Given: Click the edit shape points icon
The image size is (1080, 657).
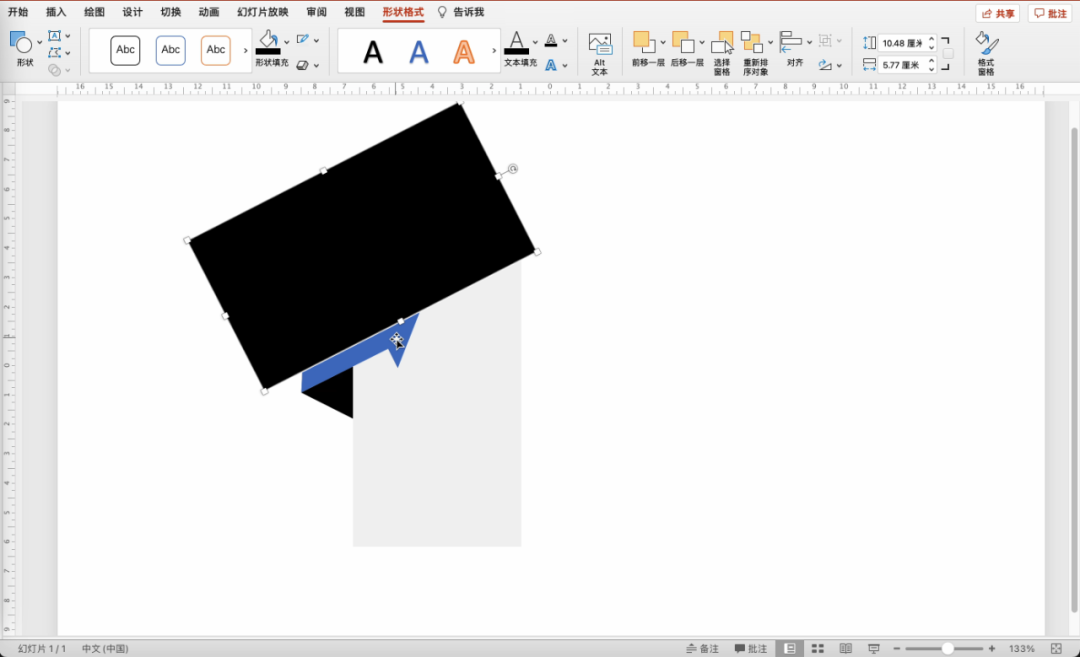Looking at the screenshot, I should click(54, 52).
